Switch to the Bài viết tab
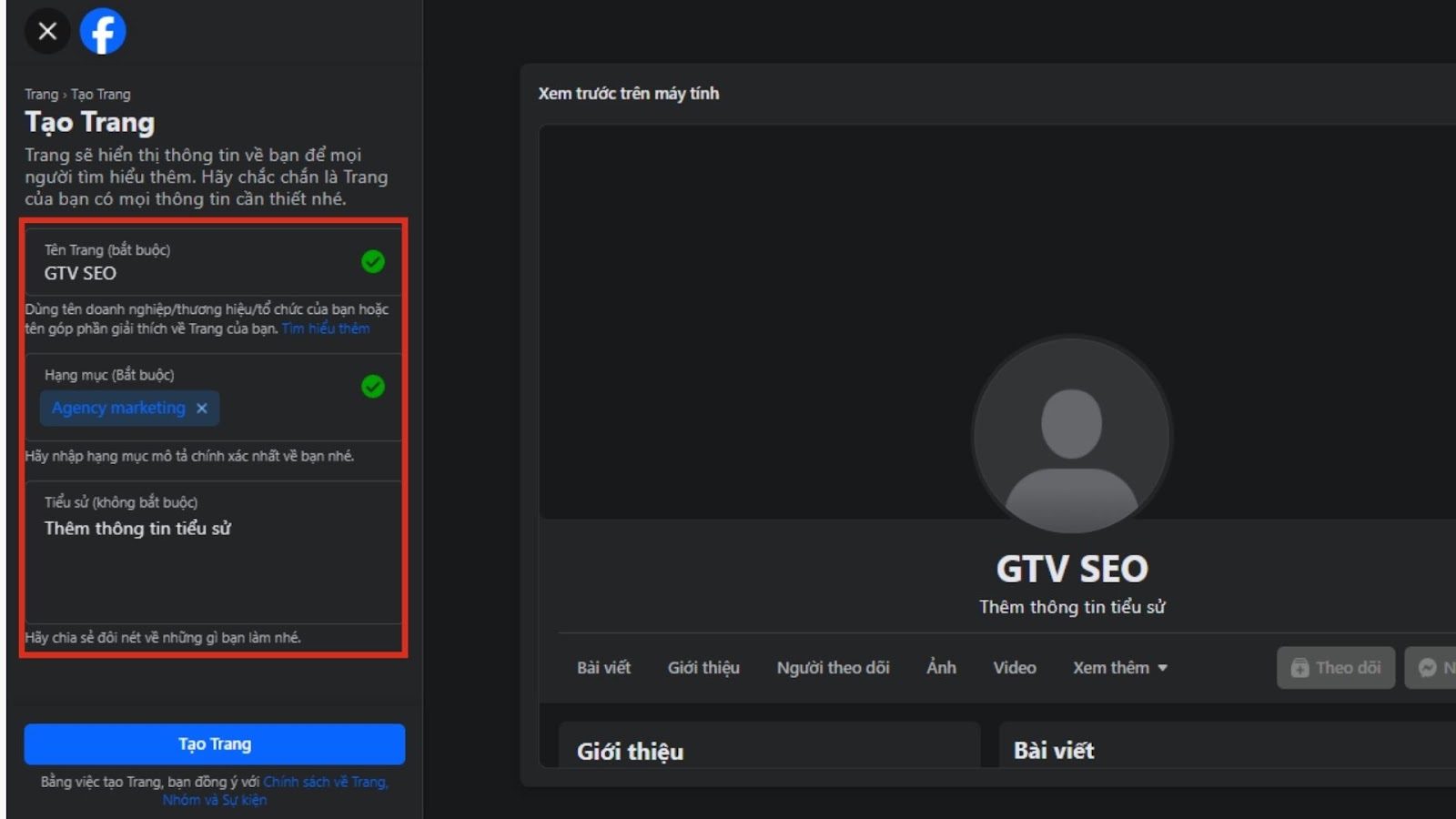This screenshot has width=1456, height=819. [603, 668]
